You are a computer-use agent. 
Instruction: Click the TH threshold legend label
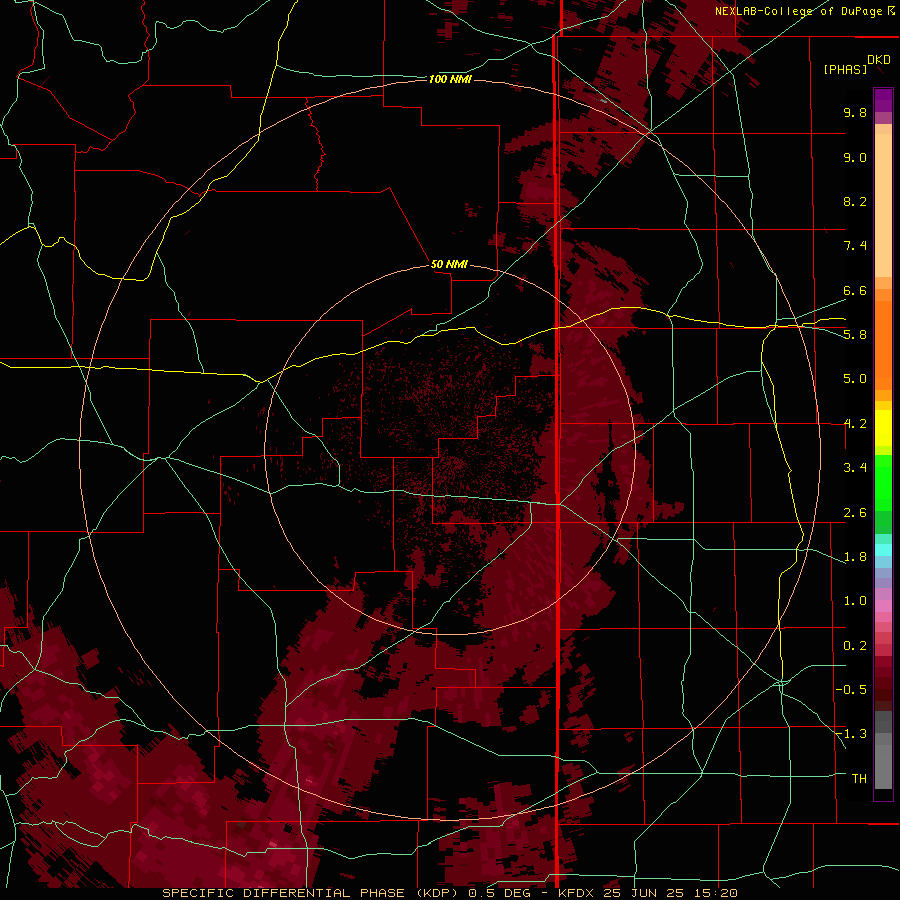[x=859, y=779]
